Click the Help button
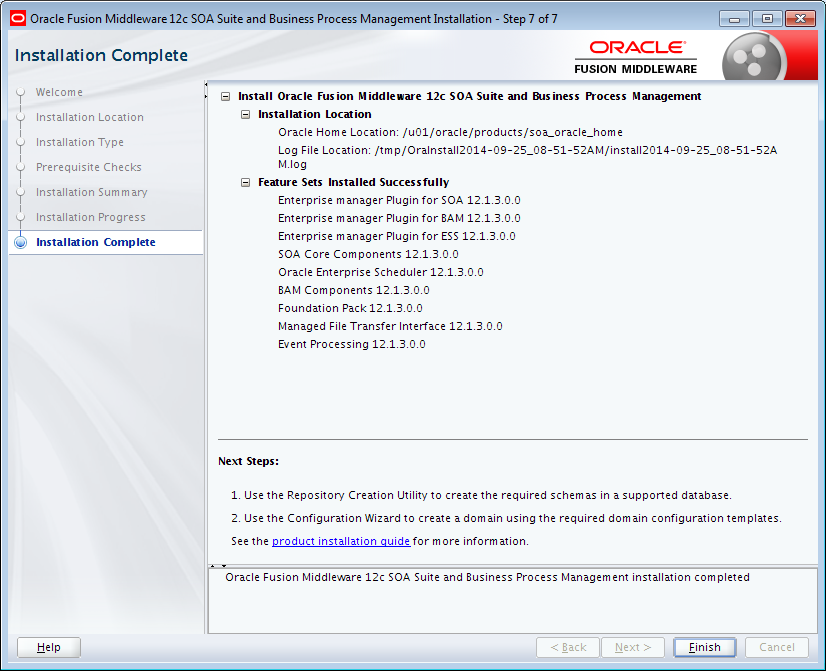This screenshot has height=671, width=826. pyautogui.click(x=48, y=647)
